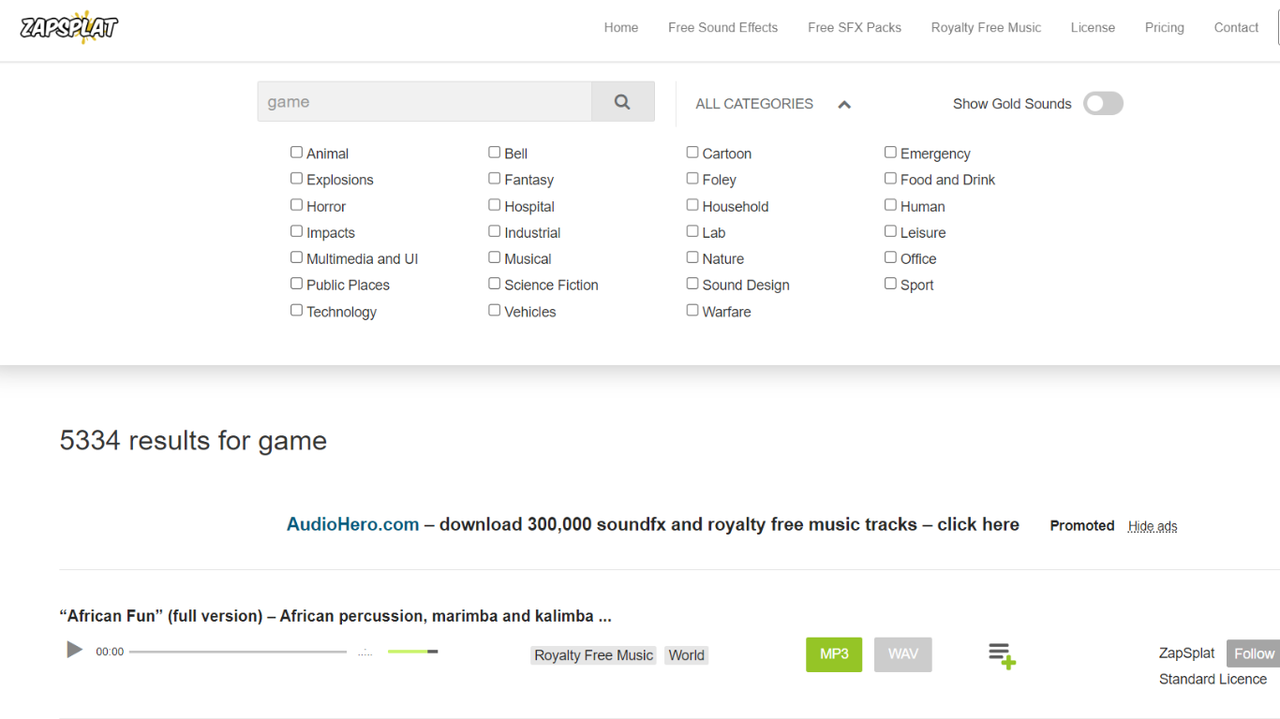1280x719 pixels.
Task: Click the Hide ads link
Action: point(1153,526)
